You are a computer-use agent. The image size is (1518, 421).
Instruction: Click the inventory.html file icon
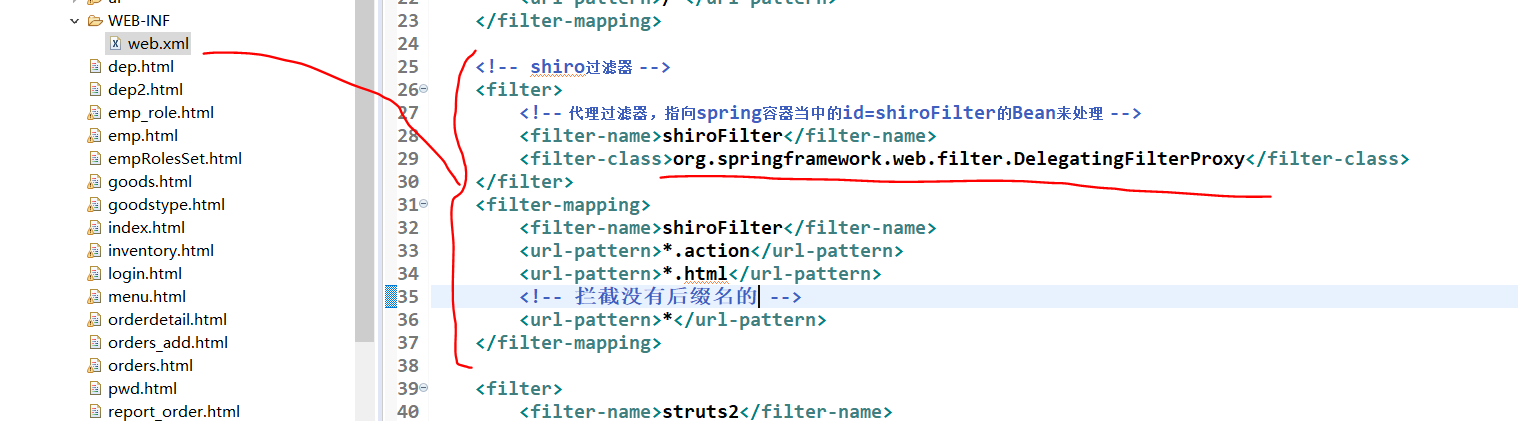pos(95,251)
